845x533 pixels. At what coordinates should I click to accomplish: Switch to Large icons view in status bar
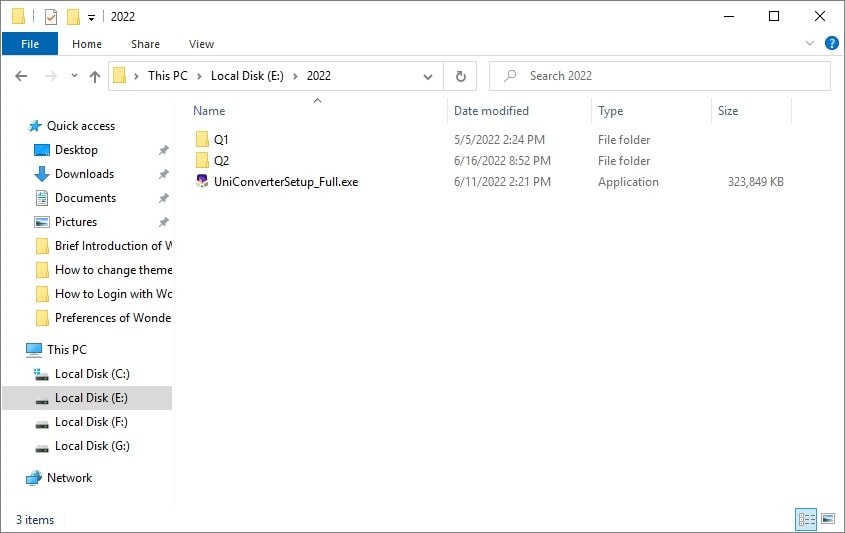tap(828, 519)
